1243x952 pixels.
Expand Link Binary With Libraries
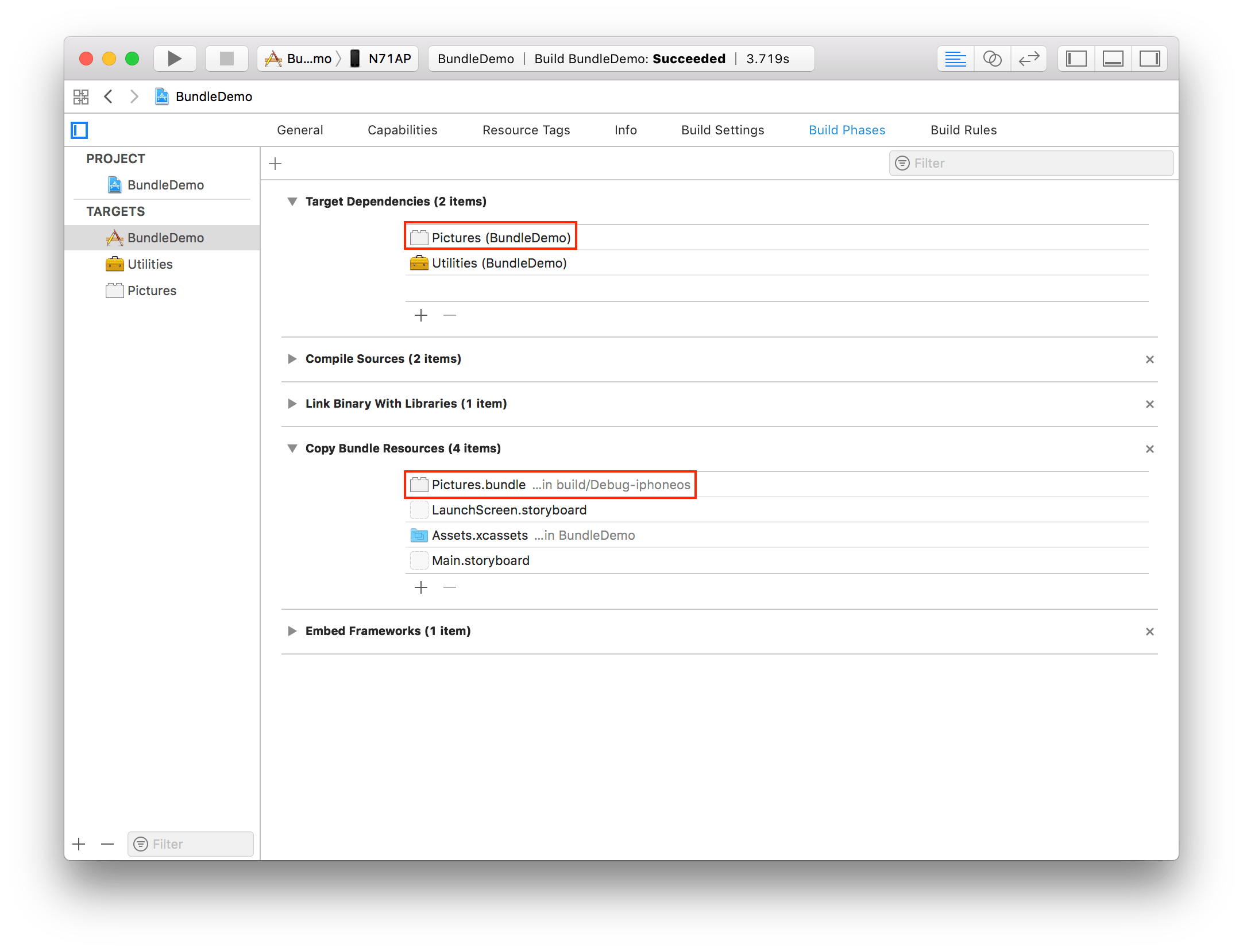pyautogui.click(x=292, y=404)
